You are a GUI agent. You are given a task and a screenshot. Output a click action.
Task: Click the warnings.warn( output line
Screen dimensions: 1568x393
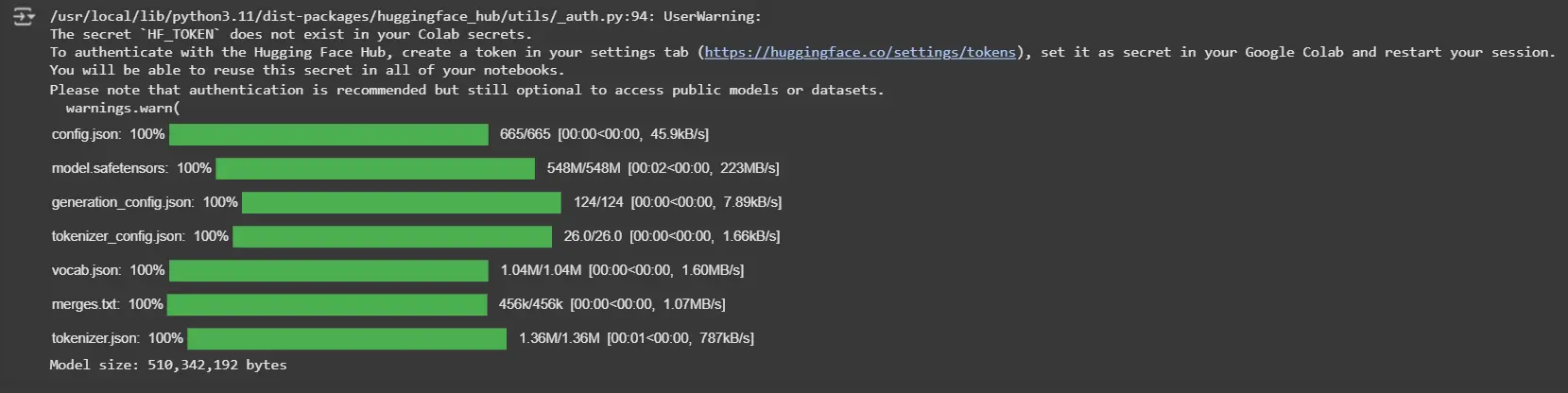123,109
